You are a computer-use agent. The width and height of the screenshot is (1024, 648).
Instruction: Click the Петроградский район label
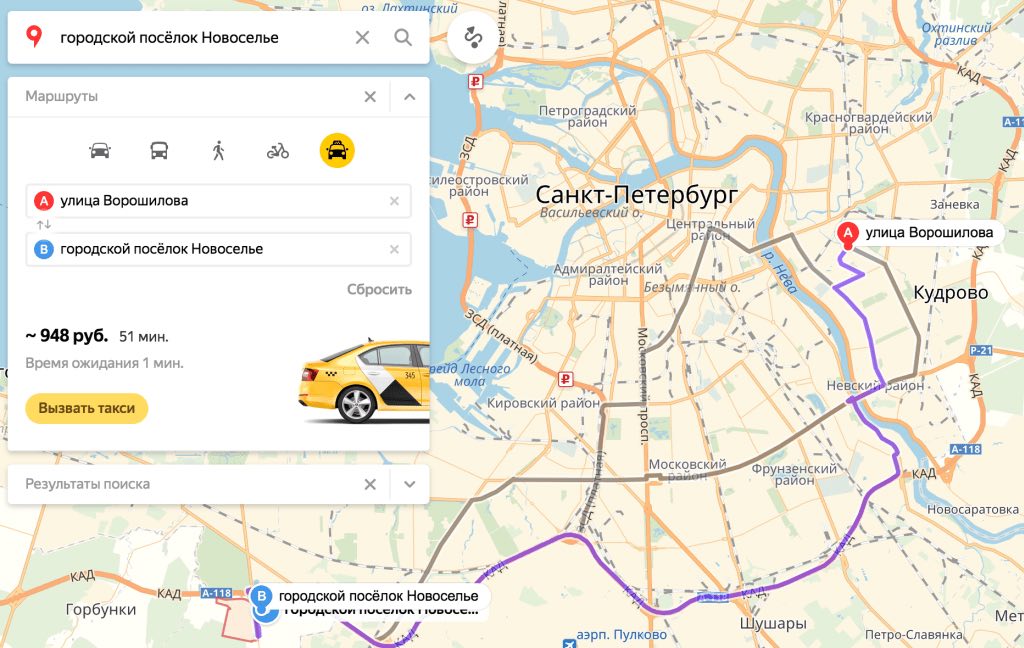click(x=587, y=116)
